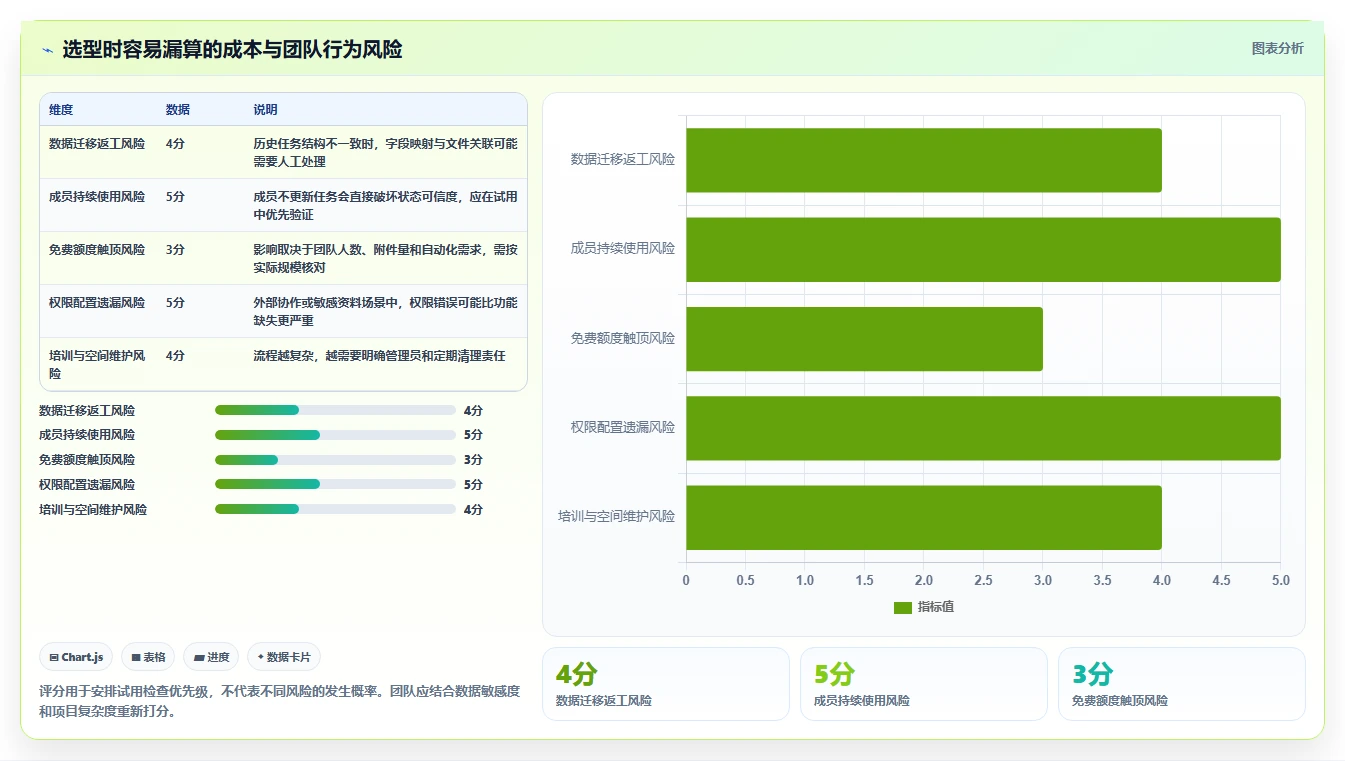Click the 表格 tag
This screenshot has height=761, width=1345.
(148, 657)
